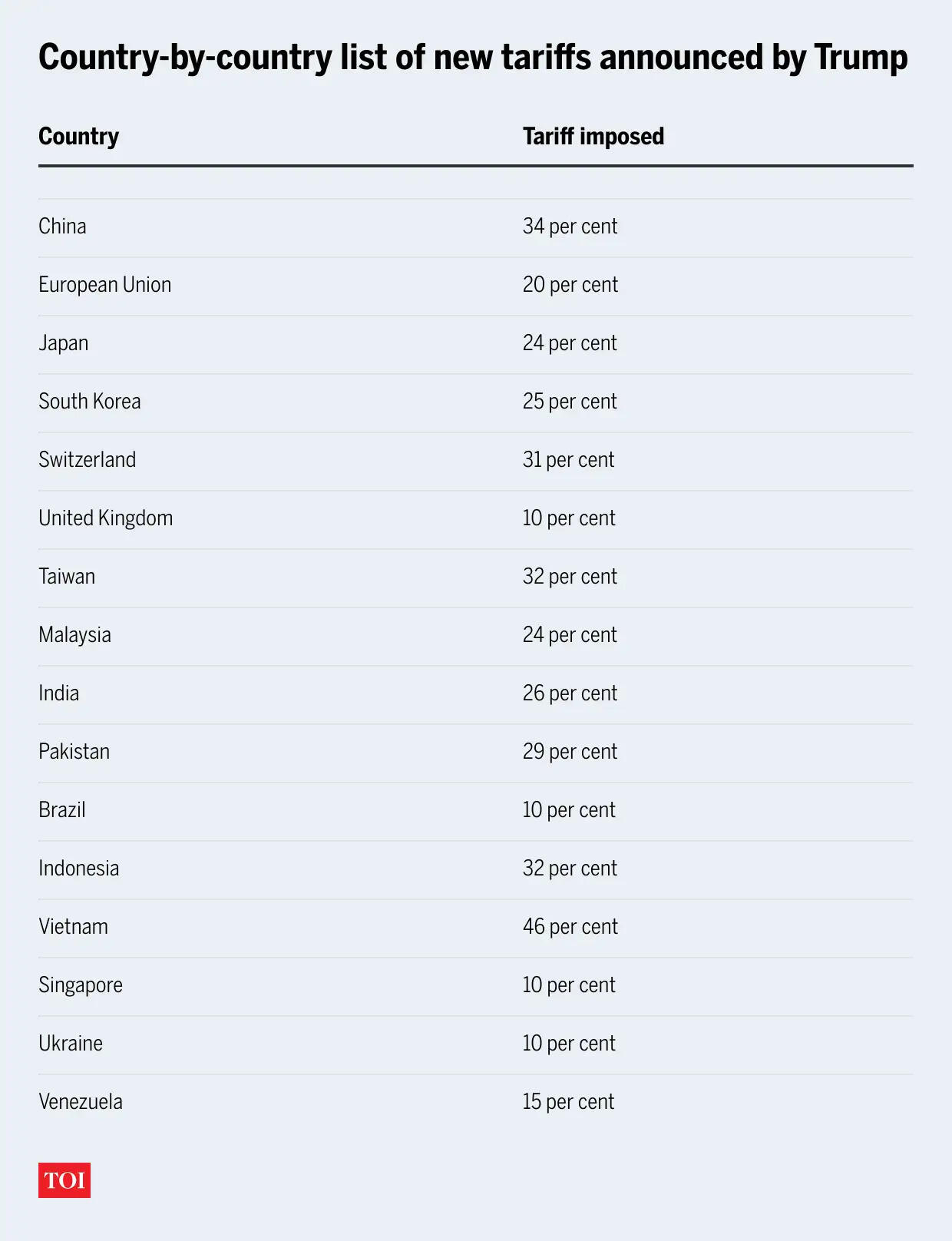Screen dimensions: 952x1241
Task: Select the China row label
Action: (x=62, y=227)
